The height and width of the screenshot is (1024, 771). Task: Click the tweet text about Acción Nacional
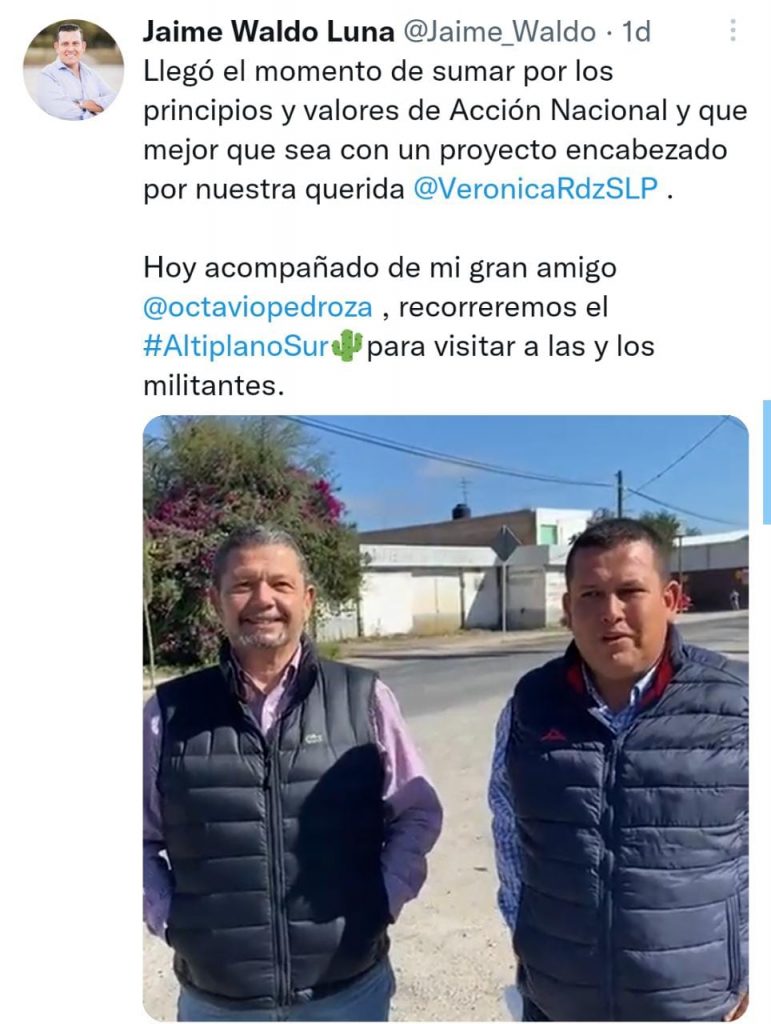[445, 130]
